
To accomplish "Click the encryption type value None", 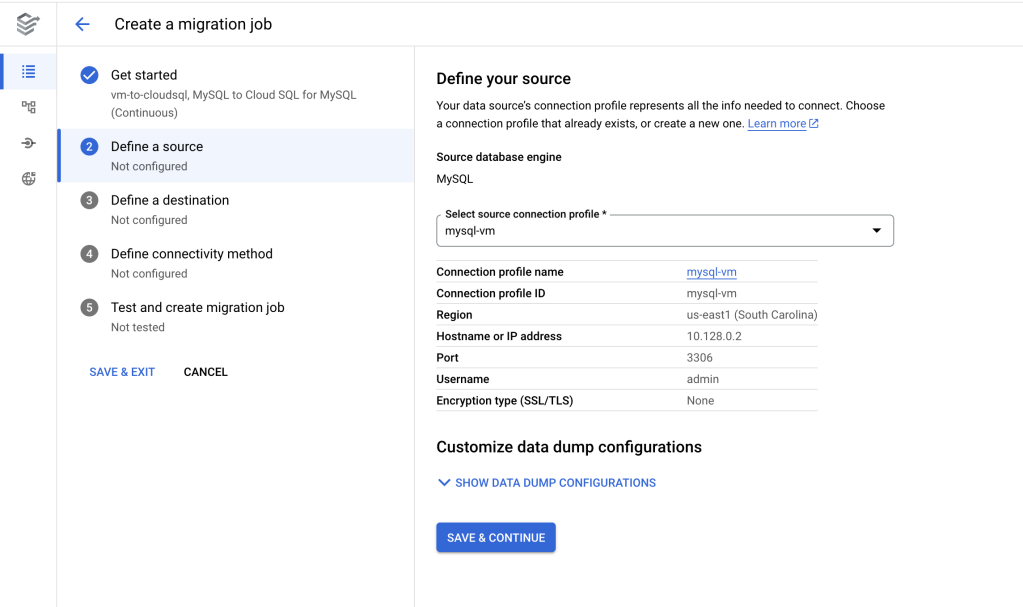I will pos(700,401).
